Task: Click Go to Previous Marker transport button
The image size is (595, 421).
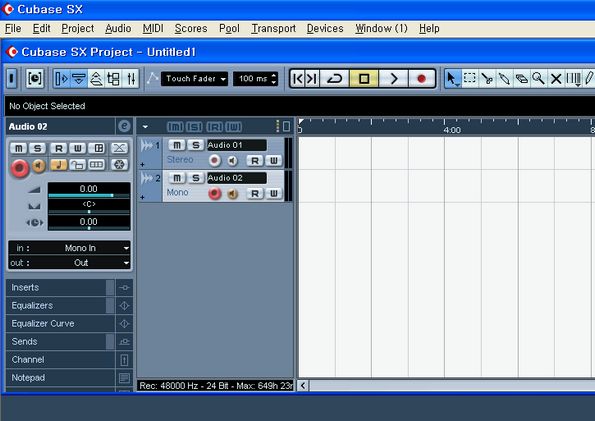Action: (298, 79)
